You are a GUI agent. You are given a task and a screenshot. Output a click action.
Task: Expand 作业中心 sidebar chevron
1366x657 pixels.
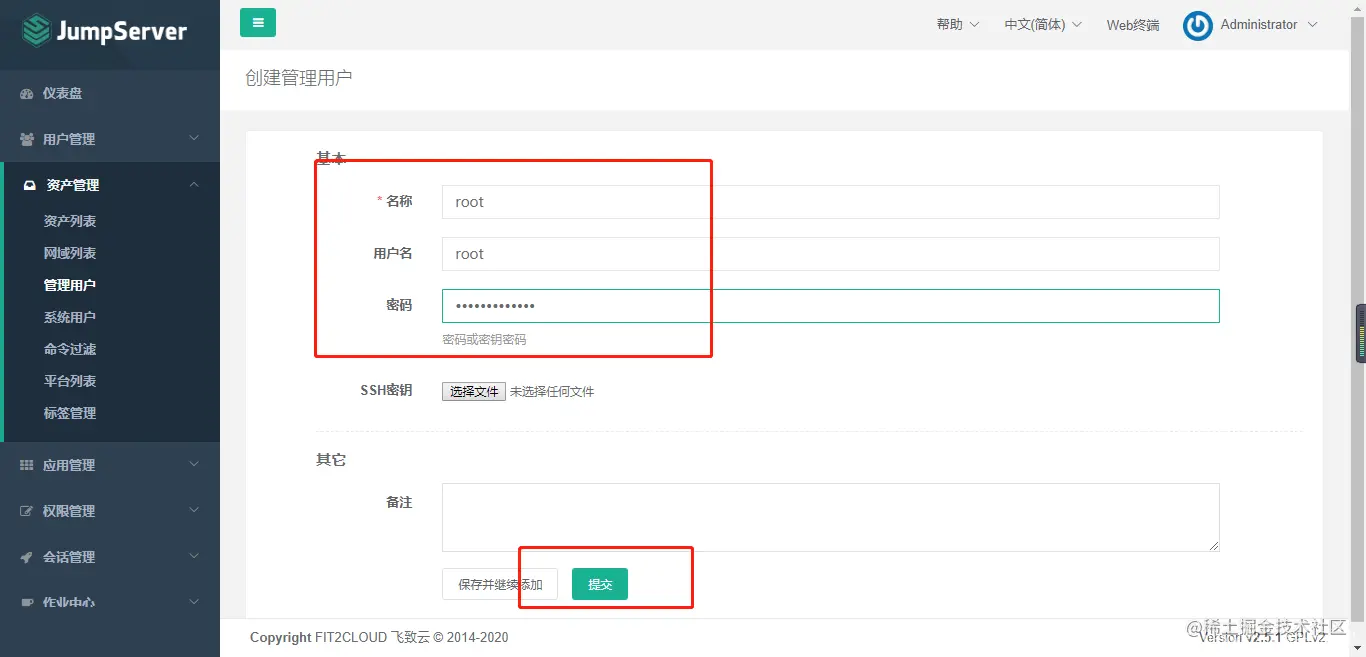[x=194, y=602]
